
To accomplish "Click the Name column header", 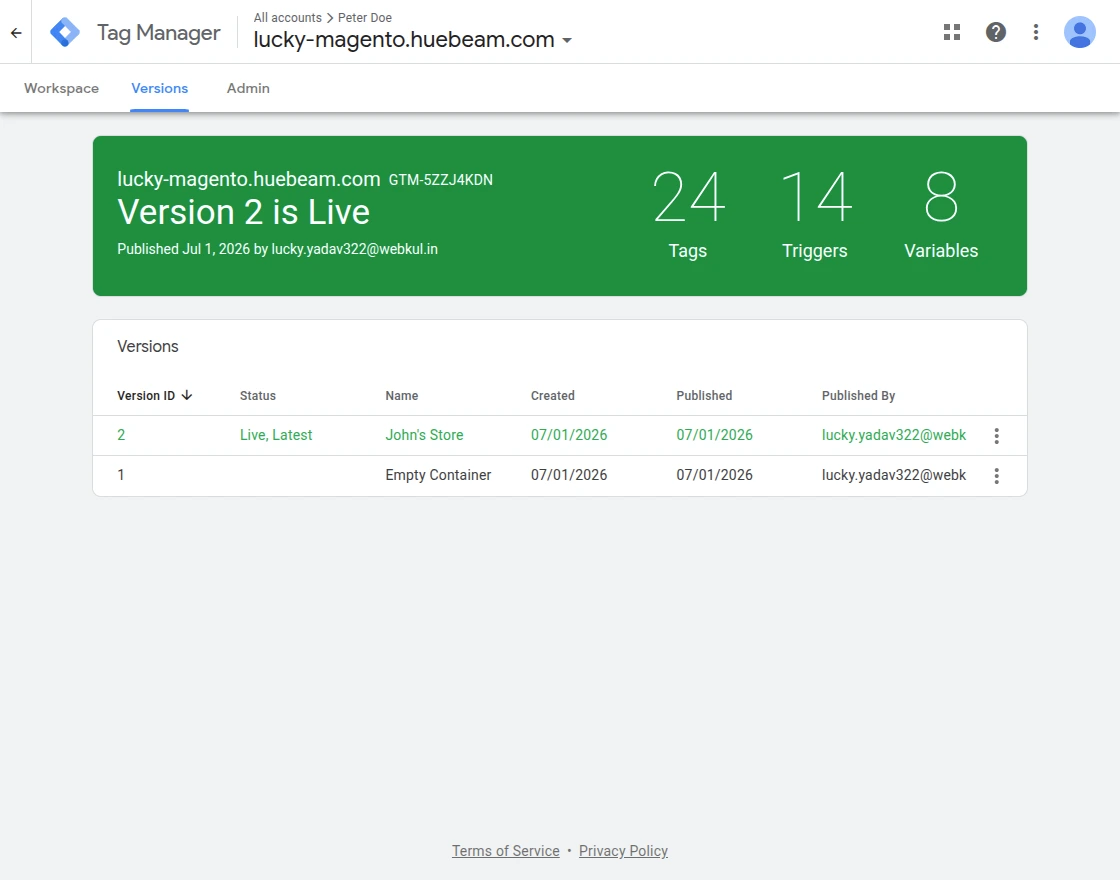I will [x=401, y=396].
